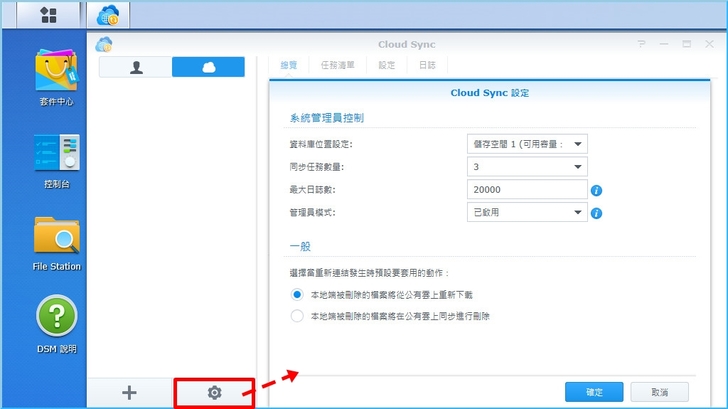Screen dimensions: 728x409
Task: Click Cloud Sync window title icon
Action: click(104, 45)
